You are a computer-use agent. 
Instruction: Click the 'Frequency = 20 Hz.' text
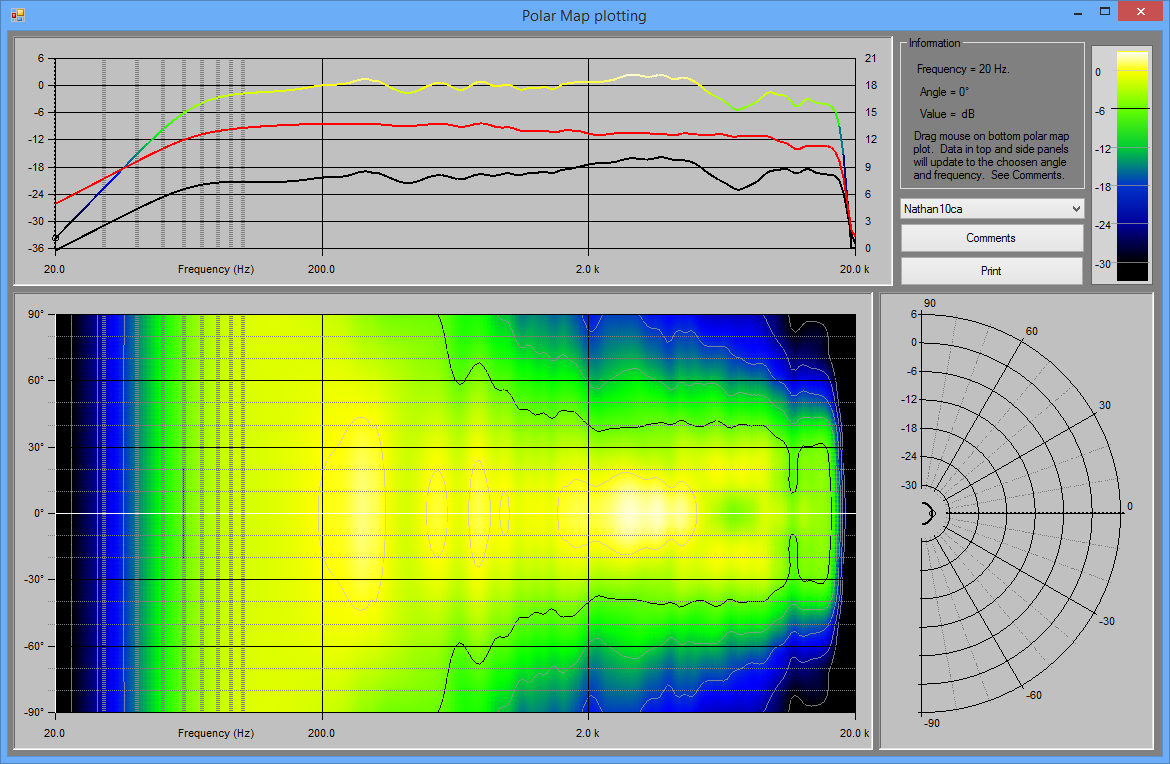click(963, 69)
